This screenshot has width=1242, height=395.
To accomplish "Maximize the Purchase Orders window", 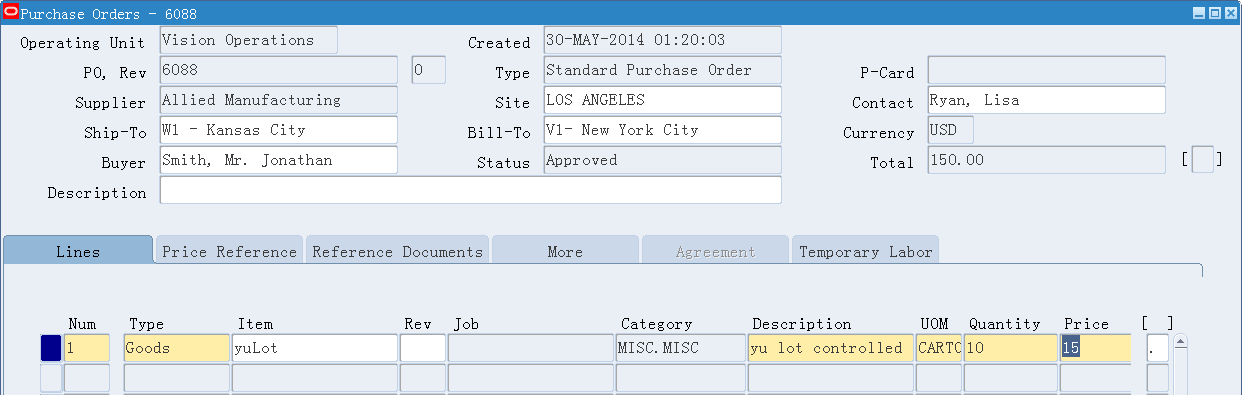I will pyautogui.click(x=1214, y=13).
